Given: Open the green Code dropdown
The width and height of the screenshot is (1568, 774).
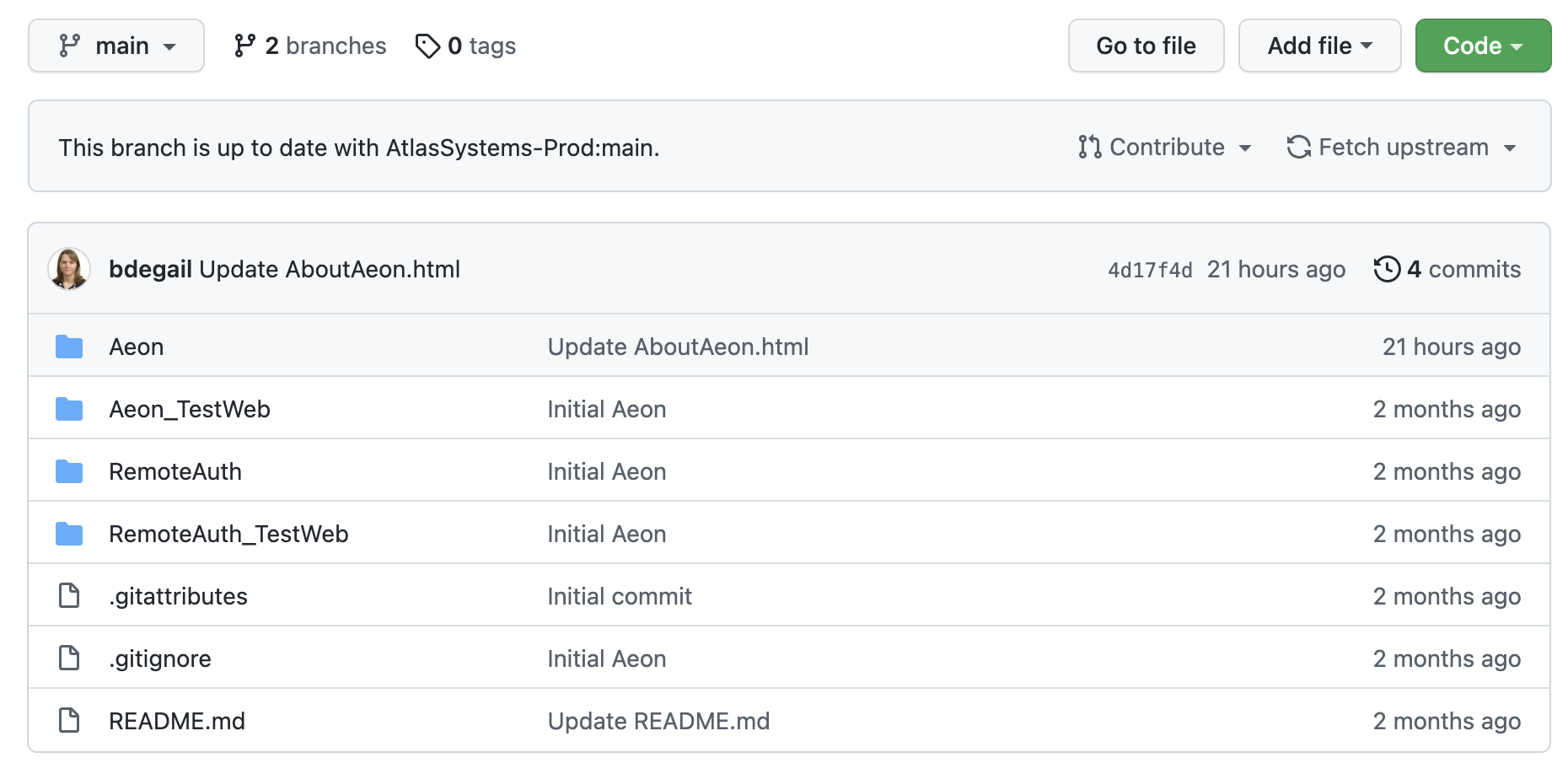Looking at the screenshot, I should (x=1482, y=46).
